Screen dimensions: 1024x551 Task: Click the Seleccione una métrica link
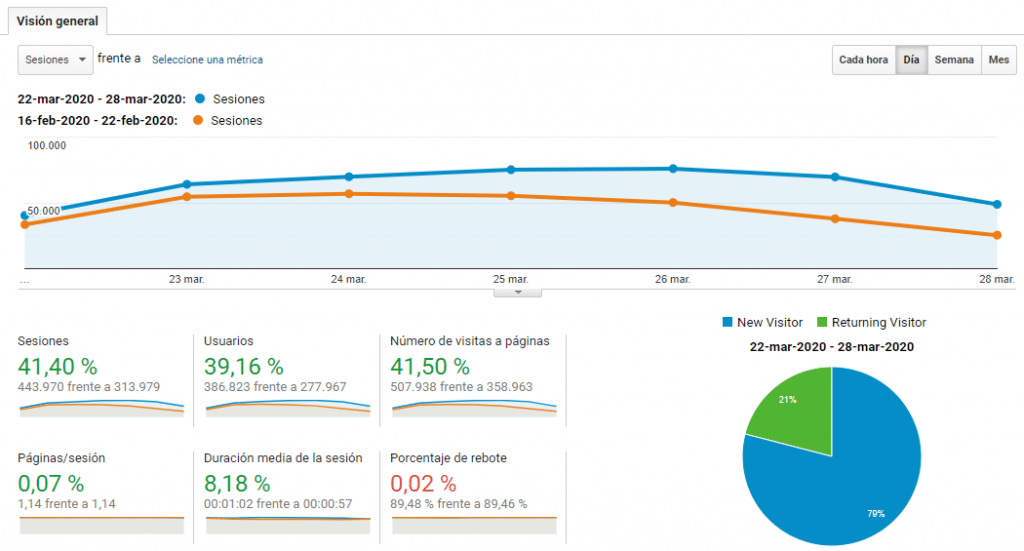[x=207, y=59]
